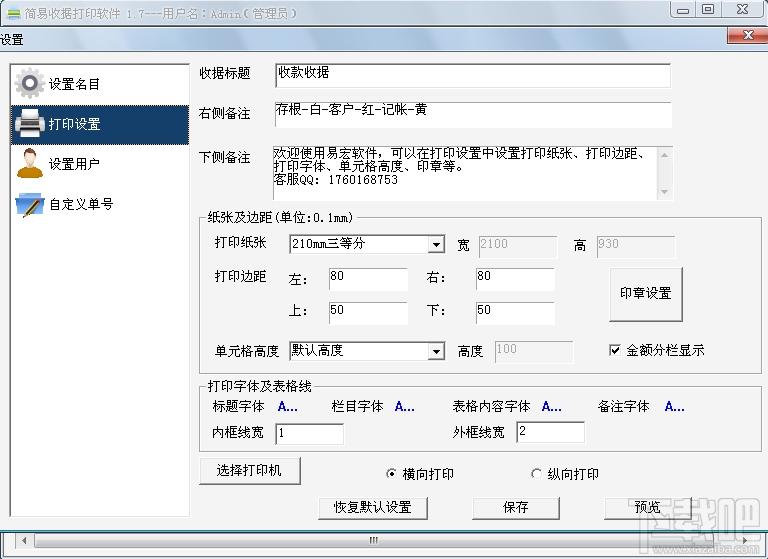Click 选择打印机 button
This screenshot has height=559, width=768.
click(250, 471)
